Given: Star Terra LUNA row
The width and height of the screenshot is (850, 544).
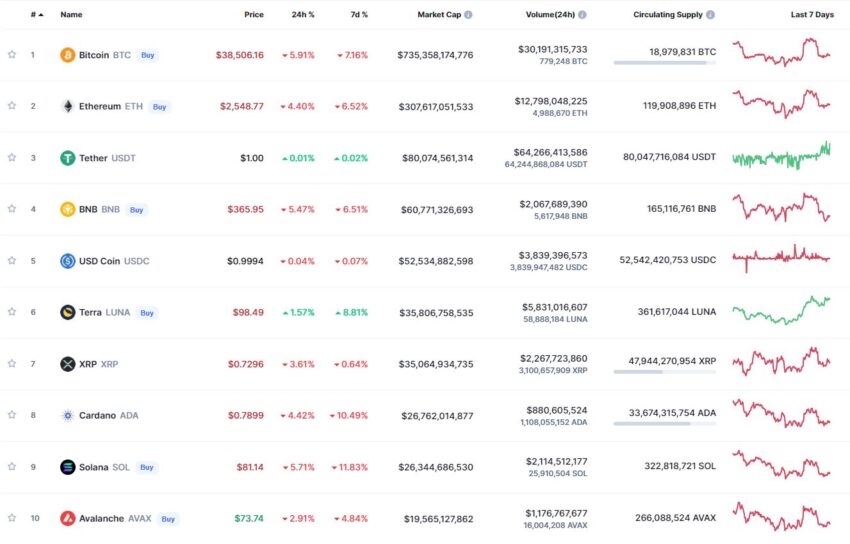Looking at the screenshot, I should pos(12,312).
